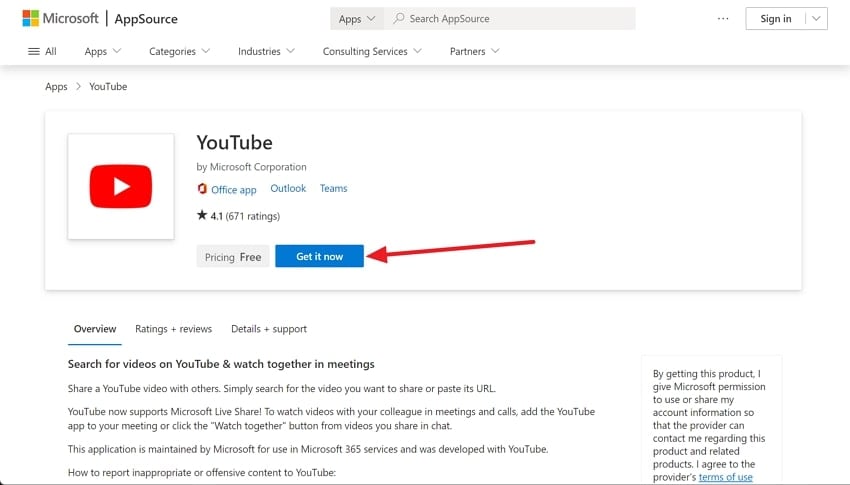Click the All menu label

(x=51, y=51)
